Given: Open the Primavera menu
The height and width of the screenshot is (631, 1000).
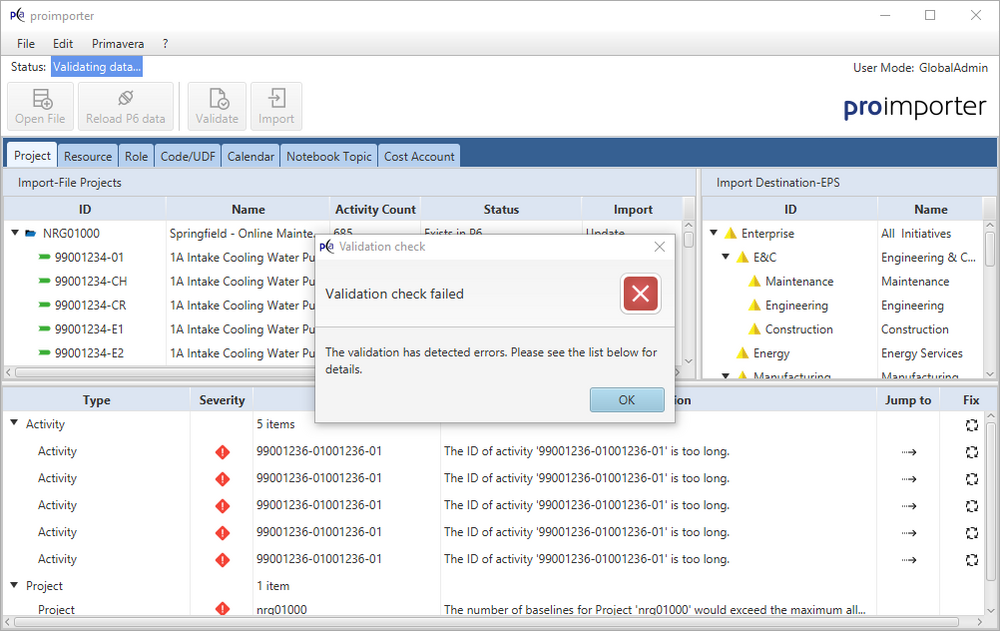Looking at the screenshot, I should [118, 44].
